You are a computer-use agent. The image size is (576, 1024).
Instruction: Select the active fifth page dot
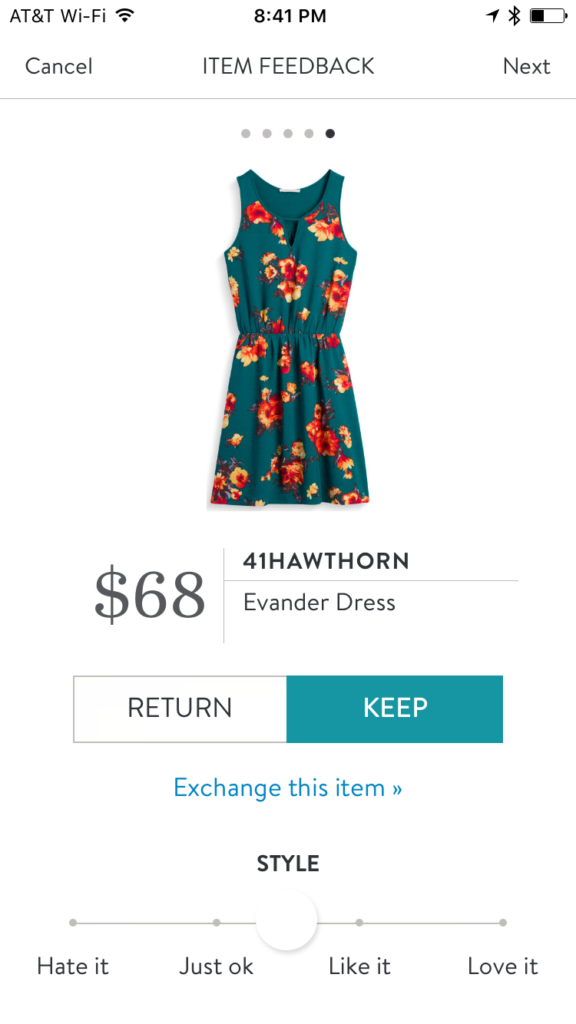point(330,133)
